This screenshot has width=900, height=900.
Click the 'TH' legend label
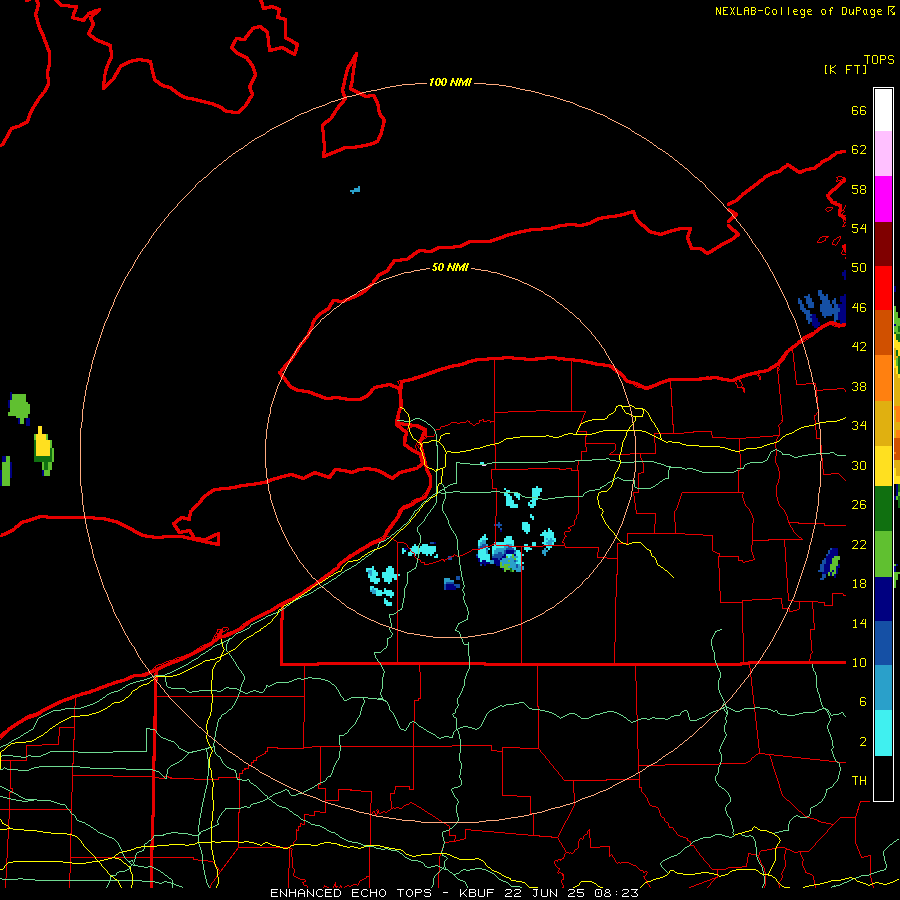[859, 780]
